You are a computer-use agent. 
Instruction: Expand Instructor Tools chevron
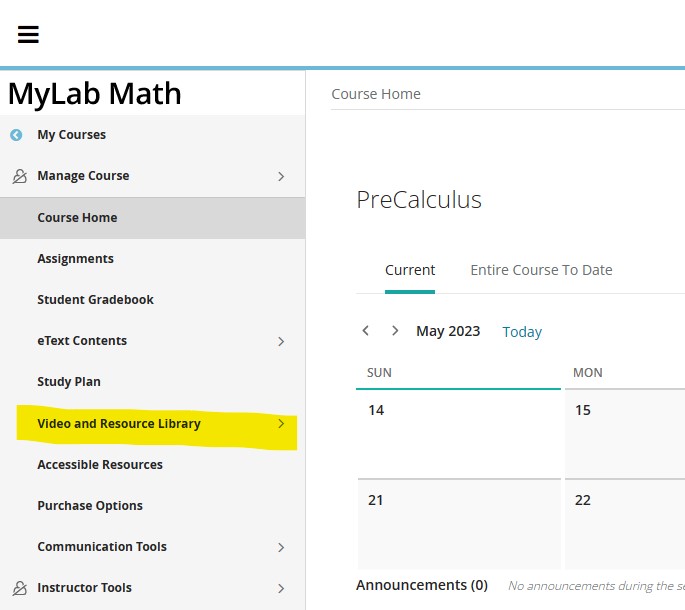click(281, 589)
